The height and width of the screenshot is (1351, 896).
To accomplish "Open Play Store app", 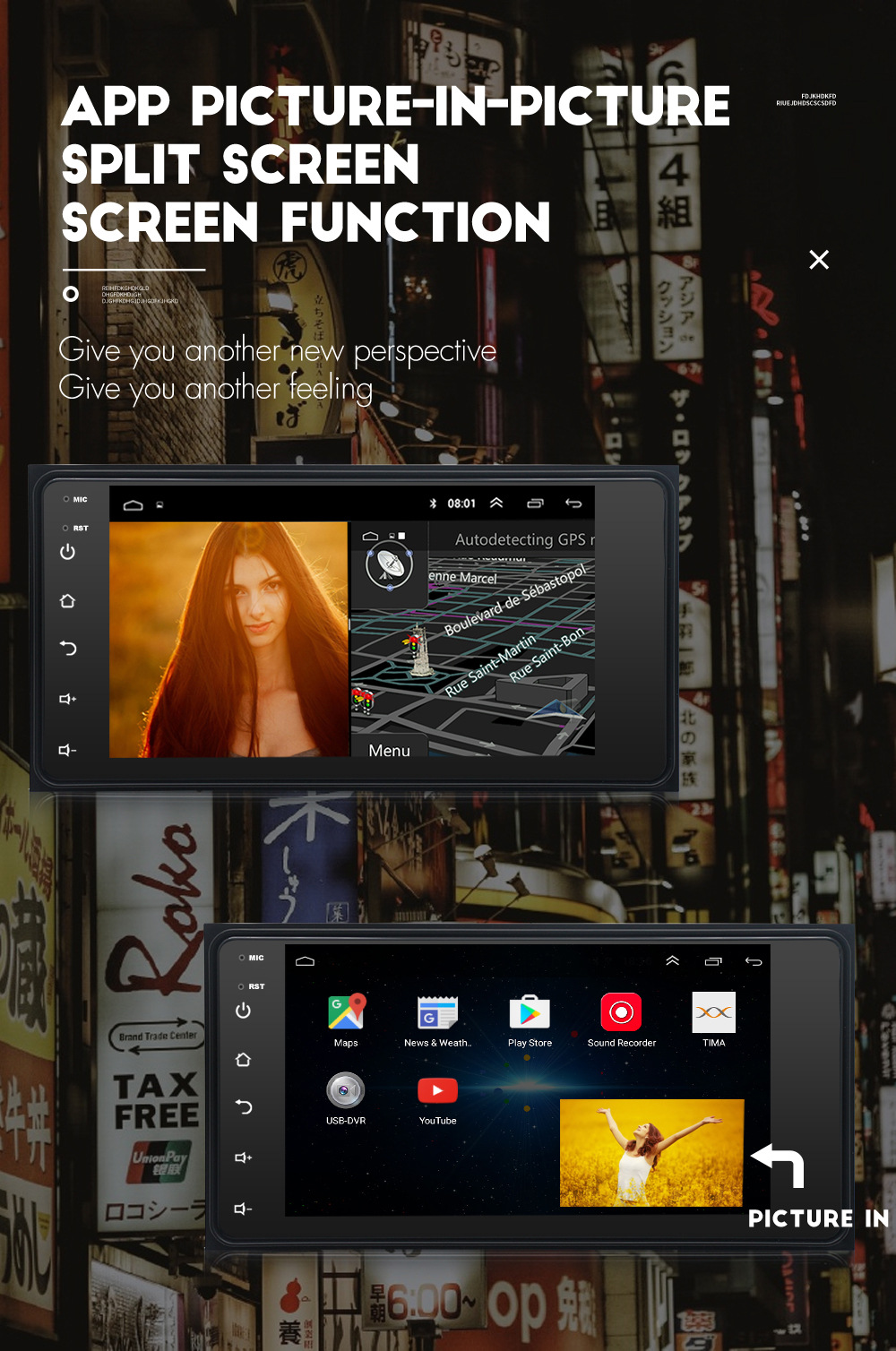I will click(530, 1020).
